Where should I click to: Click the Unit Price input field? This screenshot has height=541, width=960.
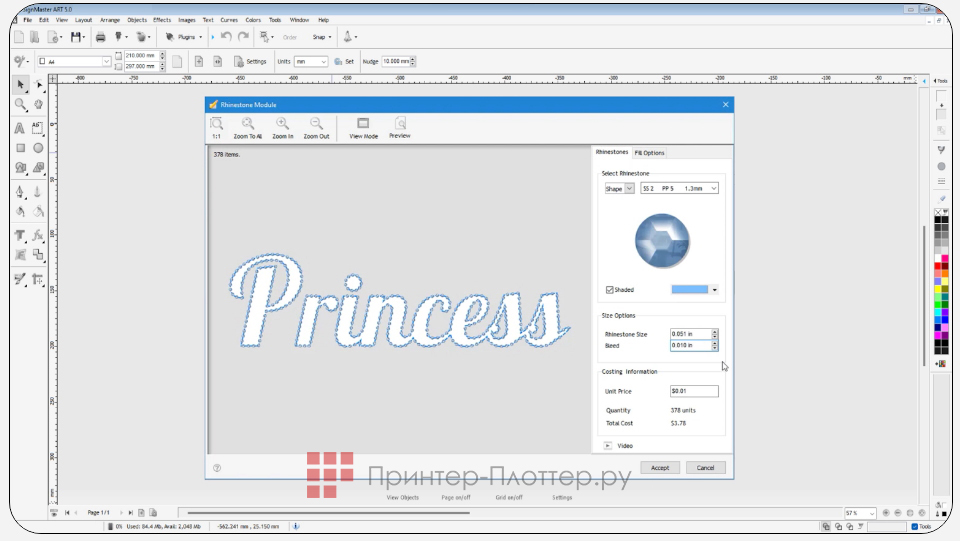coord(694,391)
